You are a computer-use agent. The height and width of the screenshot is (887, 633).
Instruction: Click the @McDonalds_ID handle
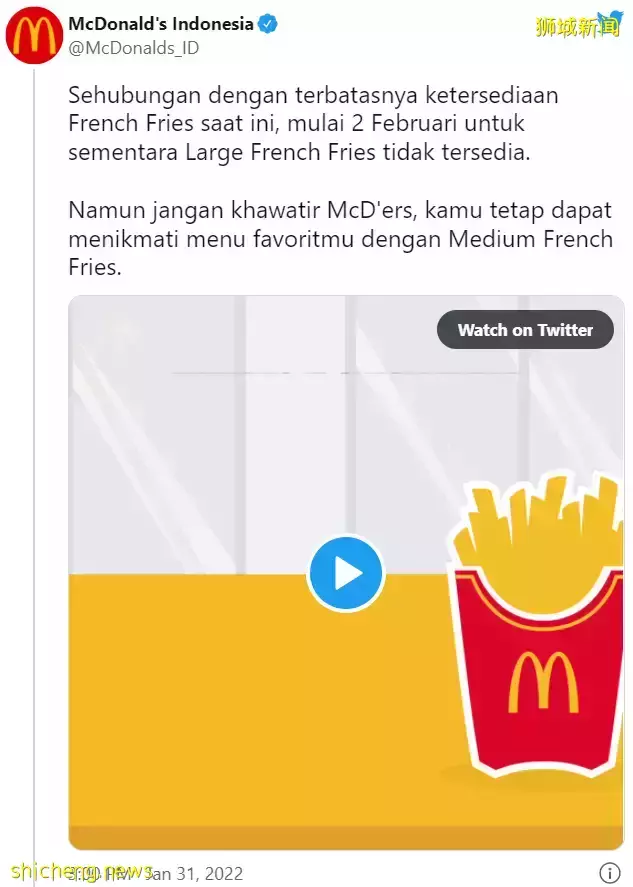coord(134,48)
